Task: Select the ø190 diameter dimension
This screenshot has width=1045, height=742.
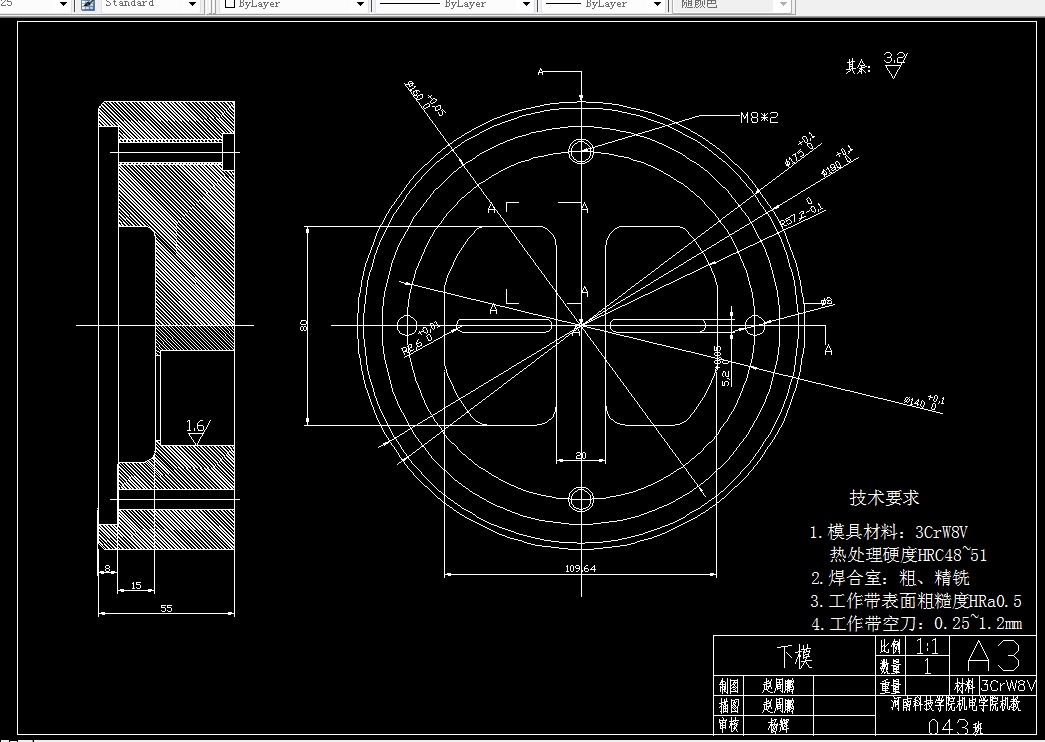Action: tap(838, 162)
